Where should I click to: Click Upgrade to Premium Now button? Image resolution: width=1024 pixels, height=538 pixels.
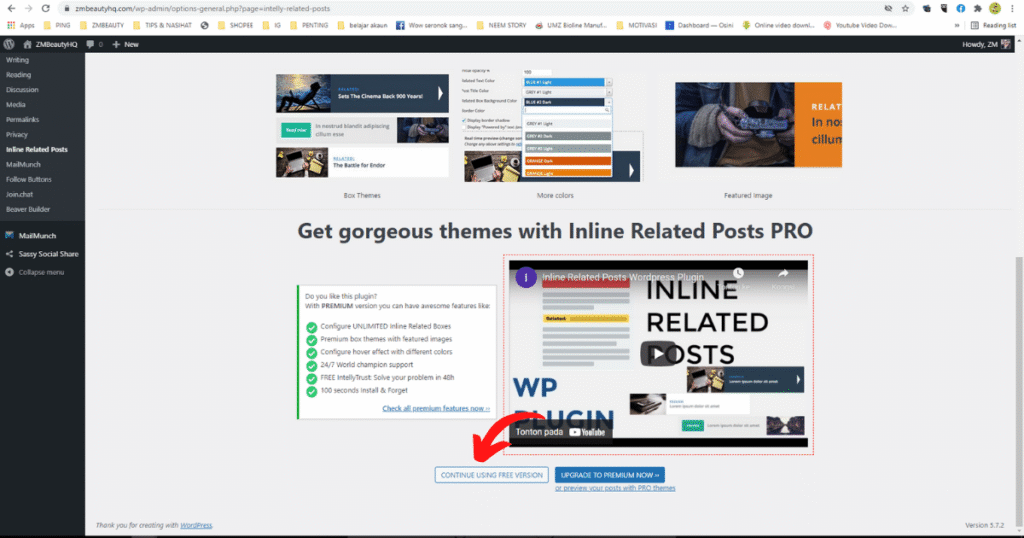point(610,475)
